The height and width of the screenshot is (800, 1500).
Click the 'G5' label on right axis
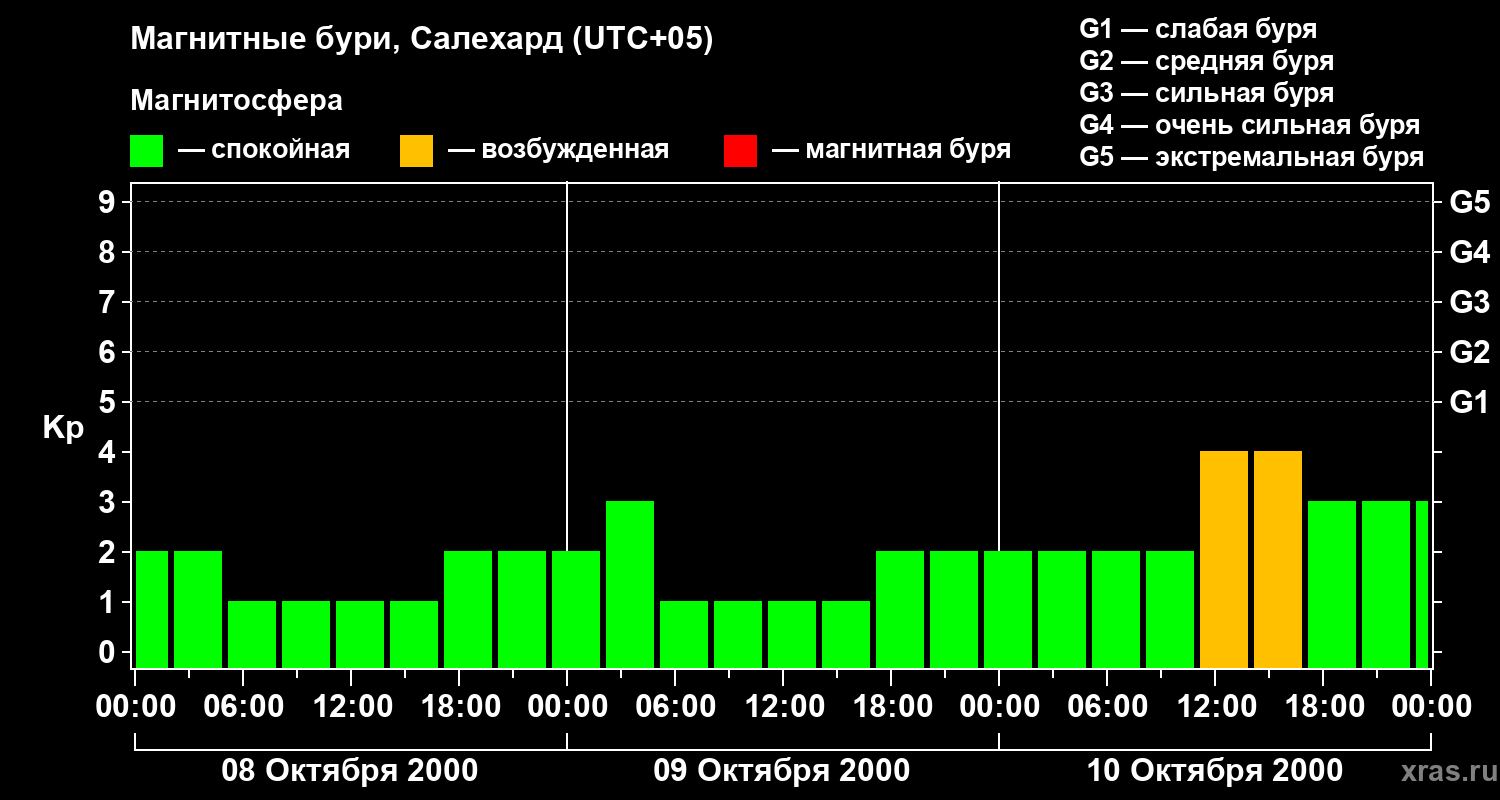[1469, 202]
